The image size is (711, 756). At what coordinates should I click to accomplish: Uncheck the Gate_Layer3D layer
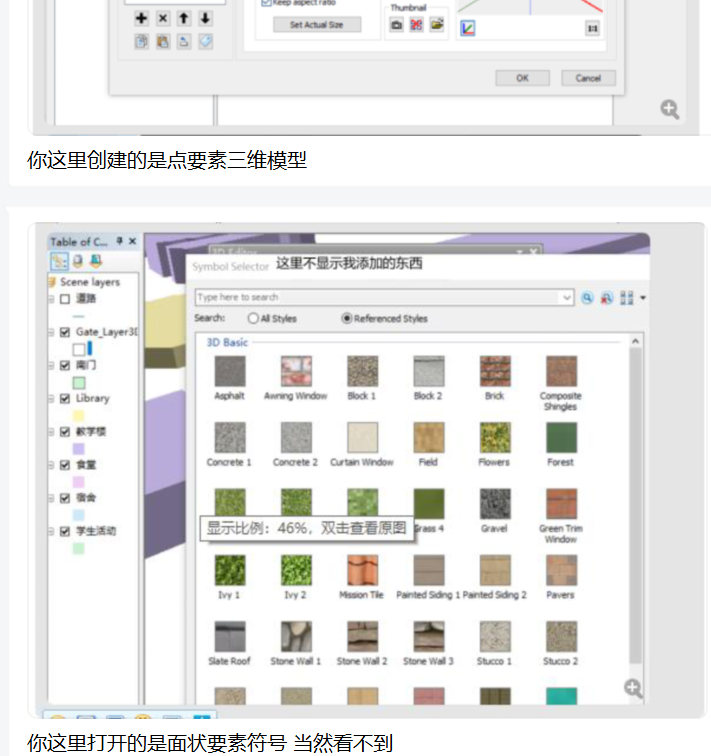tap(65, 332)
